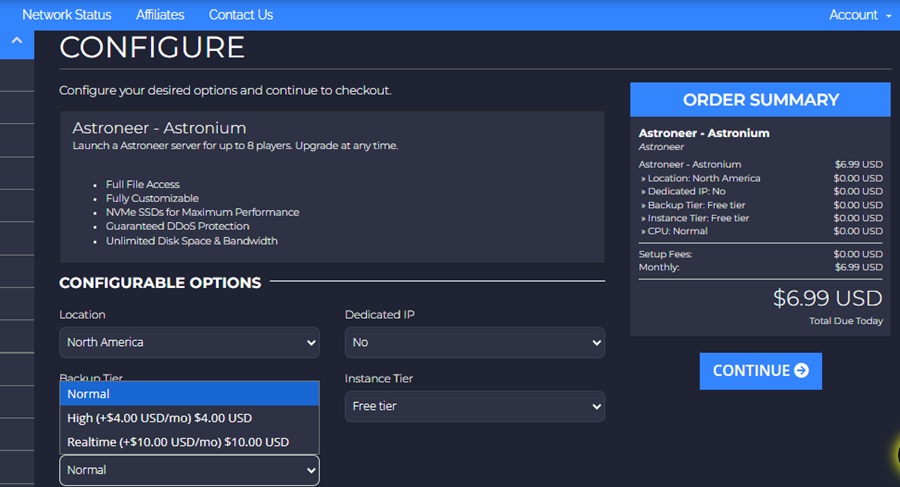Click 'Guaranteed DDoS Protection' text
Viewport: 900px width, 487px height.
click(x=177, y=226)
